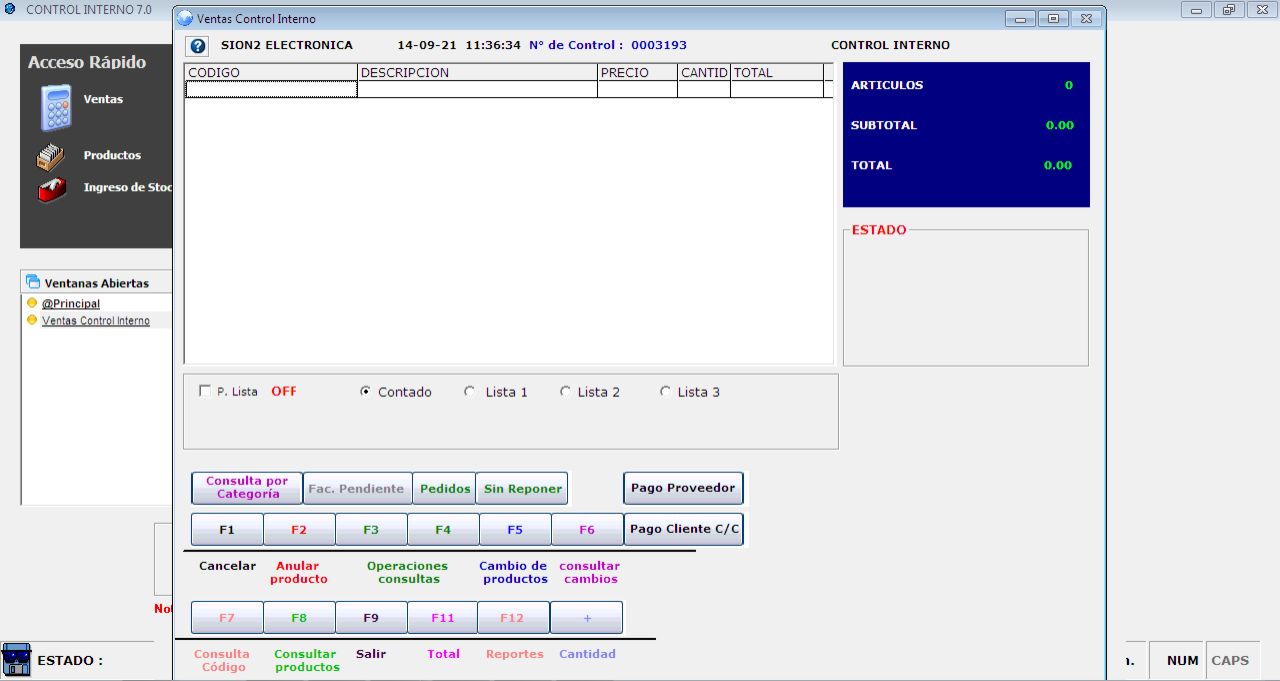The height and width of the screenshot is (681, 1280).
Task: Click the F11 Total button
Action: click(442, 618)
